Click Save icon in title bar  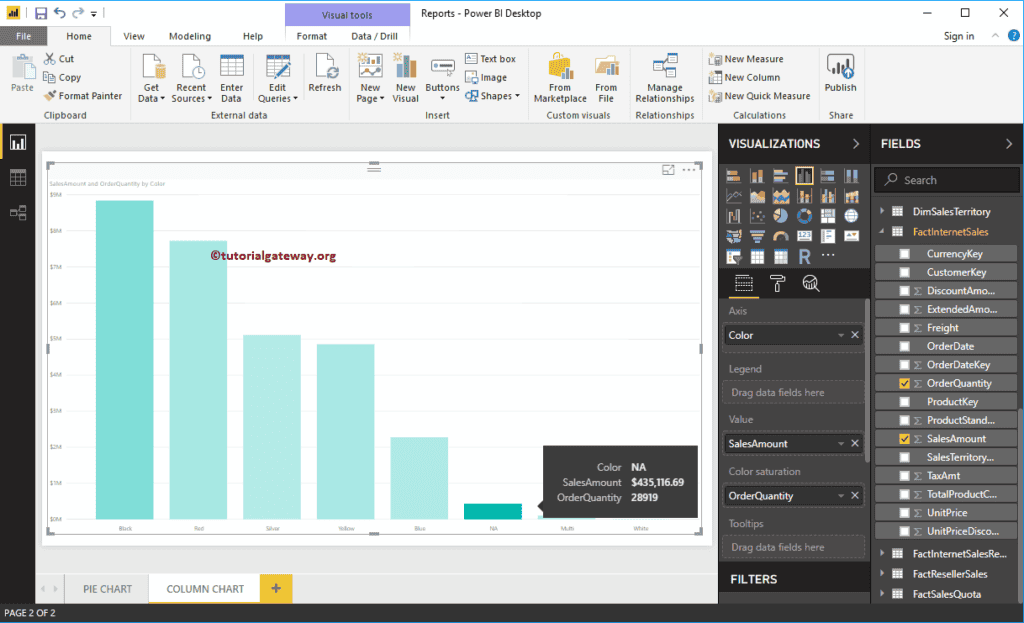40,13
